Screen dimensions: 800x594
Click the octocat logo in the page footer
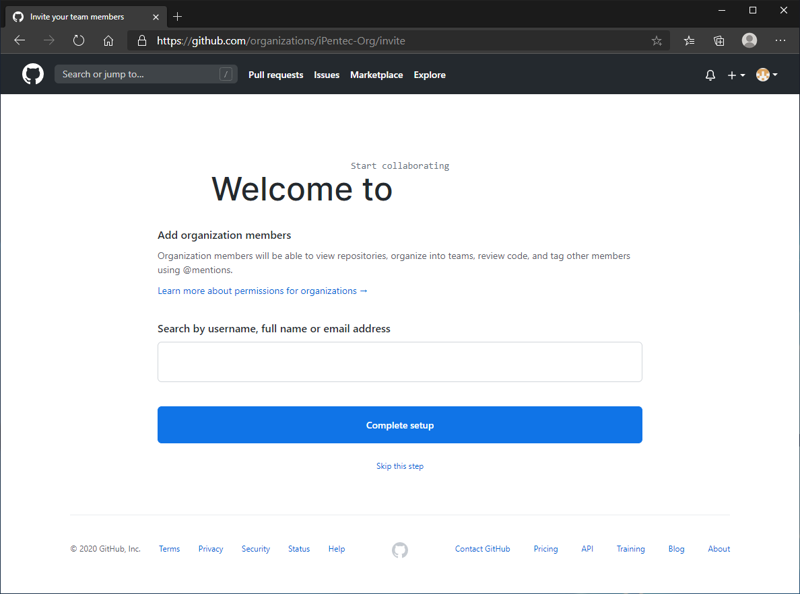coord(400,549)
